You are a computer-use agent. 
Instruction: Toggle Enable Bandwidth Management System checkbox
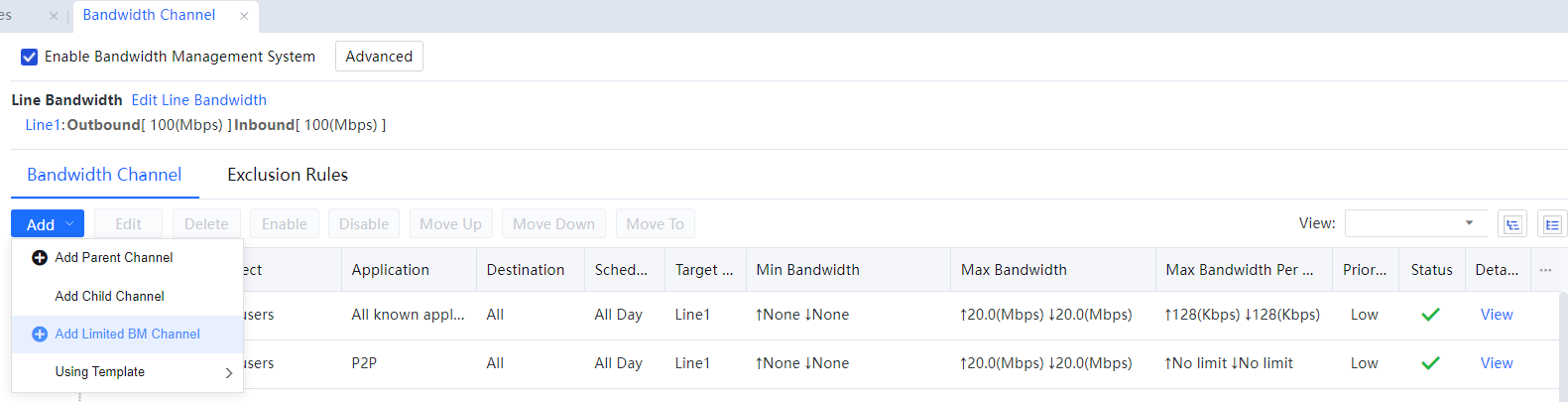(30, 57)
